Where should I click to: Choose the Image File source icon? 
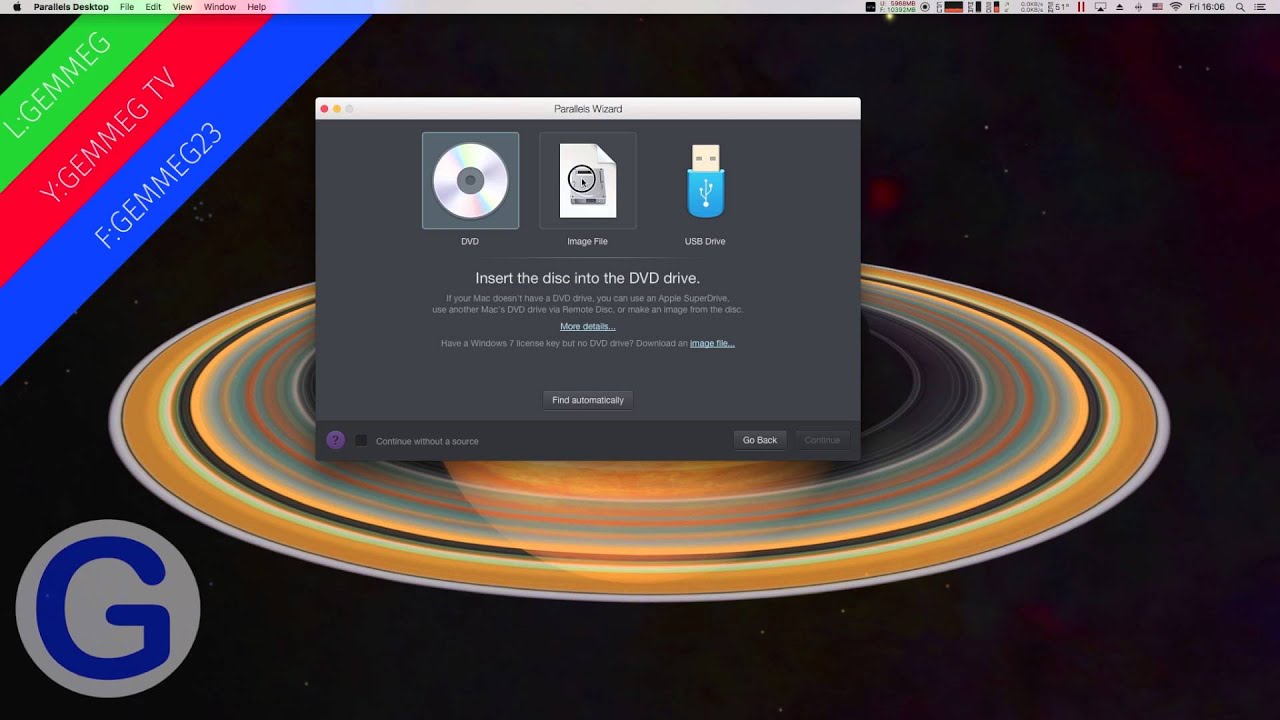coord(587,181)
